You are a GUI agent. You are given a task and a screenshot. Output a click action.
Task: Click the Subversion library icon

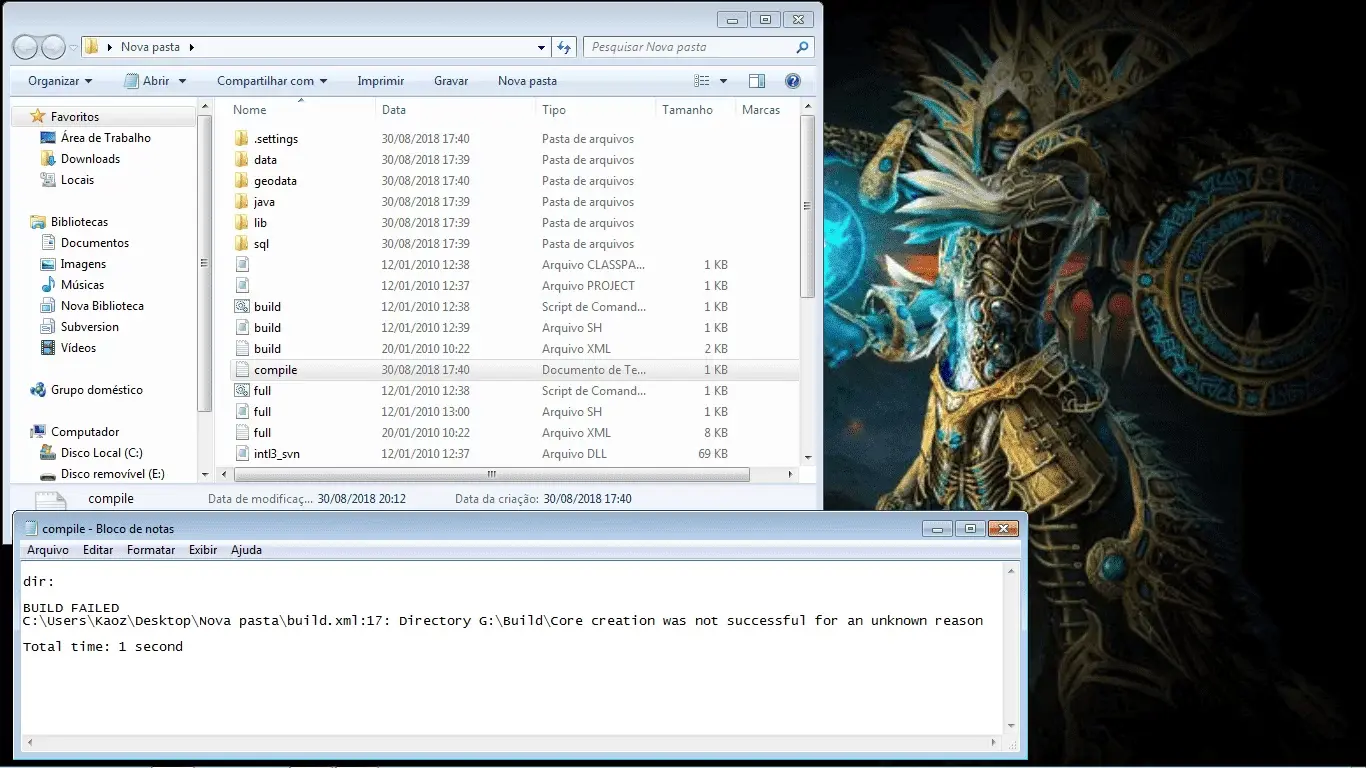(48, 327)
